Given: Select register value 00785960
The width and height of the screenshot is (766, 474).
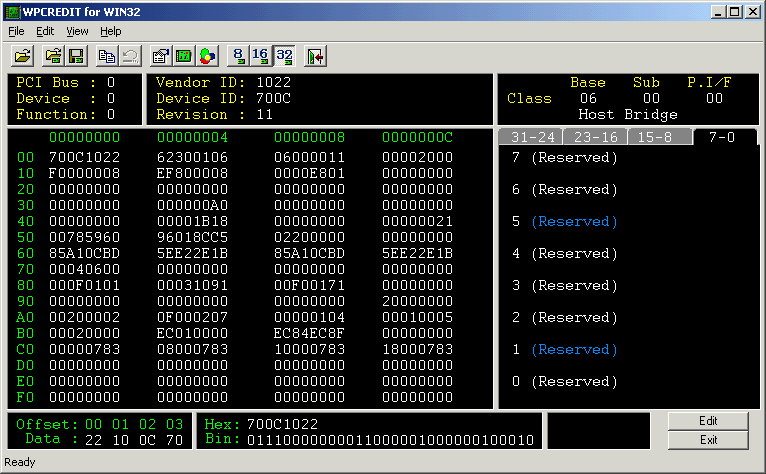Looking at the screenshot, I should click(85, 237).
